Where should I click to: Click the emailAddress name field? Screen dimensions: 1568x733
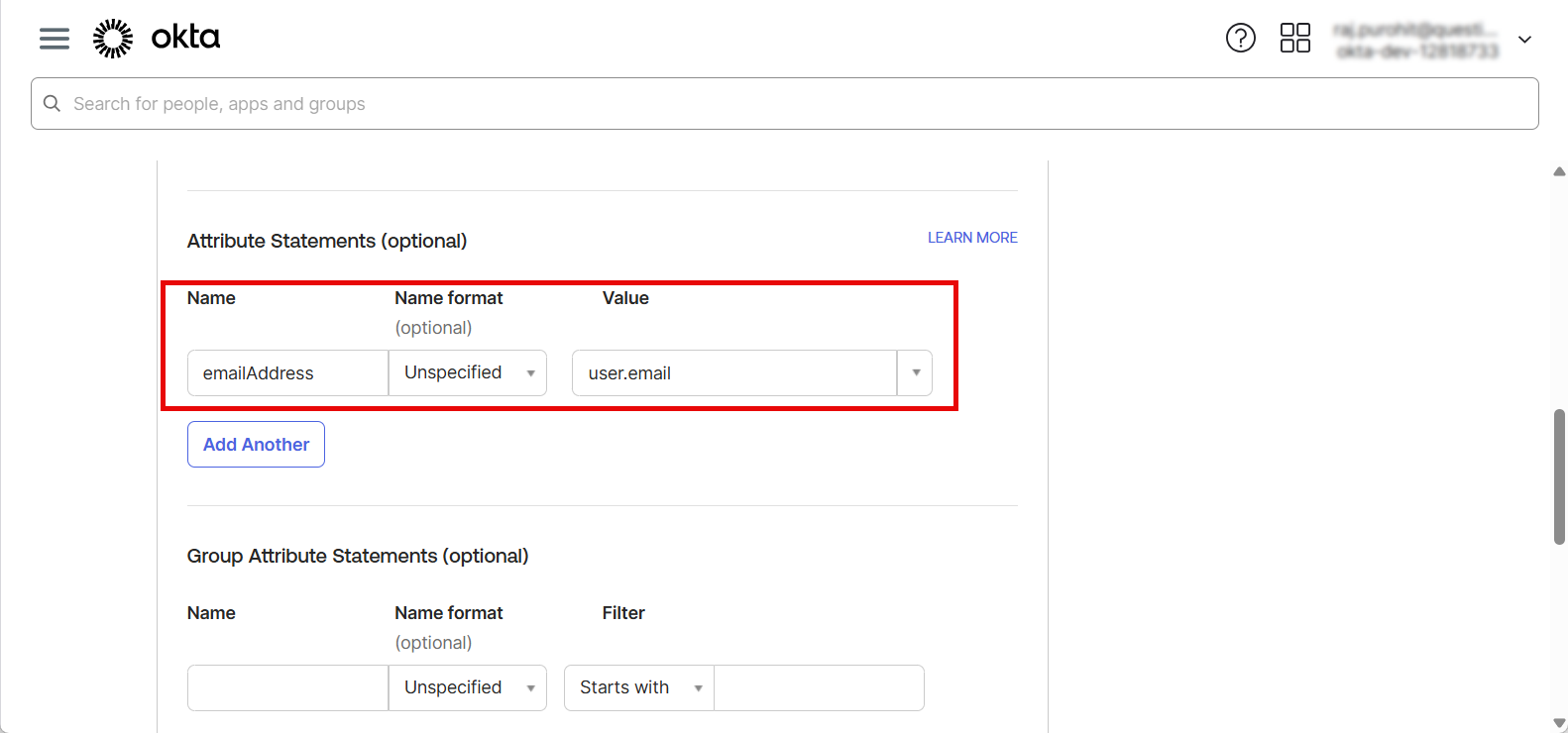coord(287,373)
